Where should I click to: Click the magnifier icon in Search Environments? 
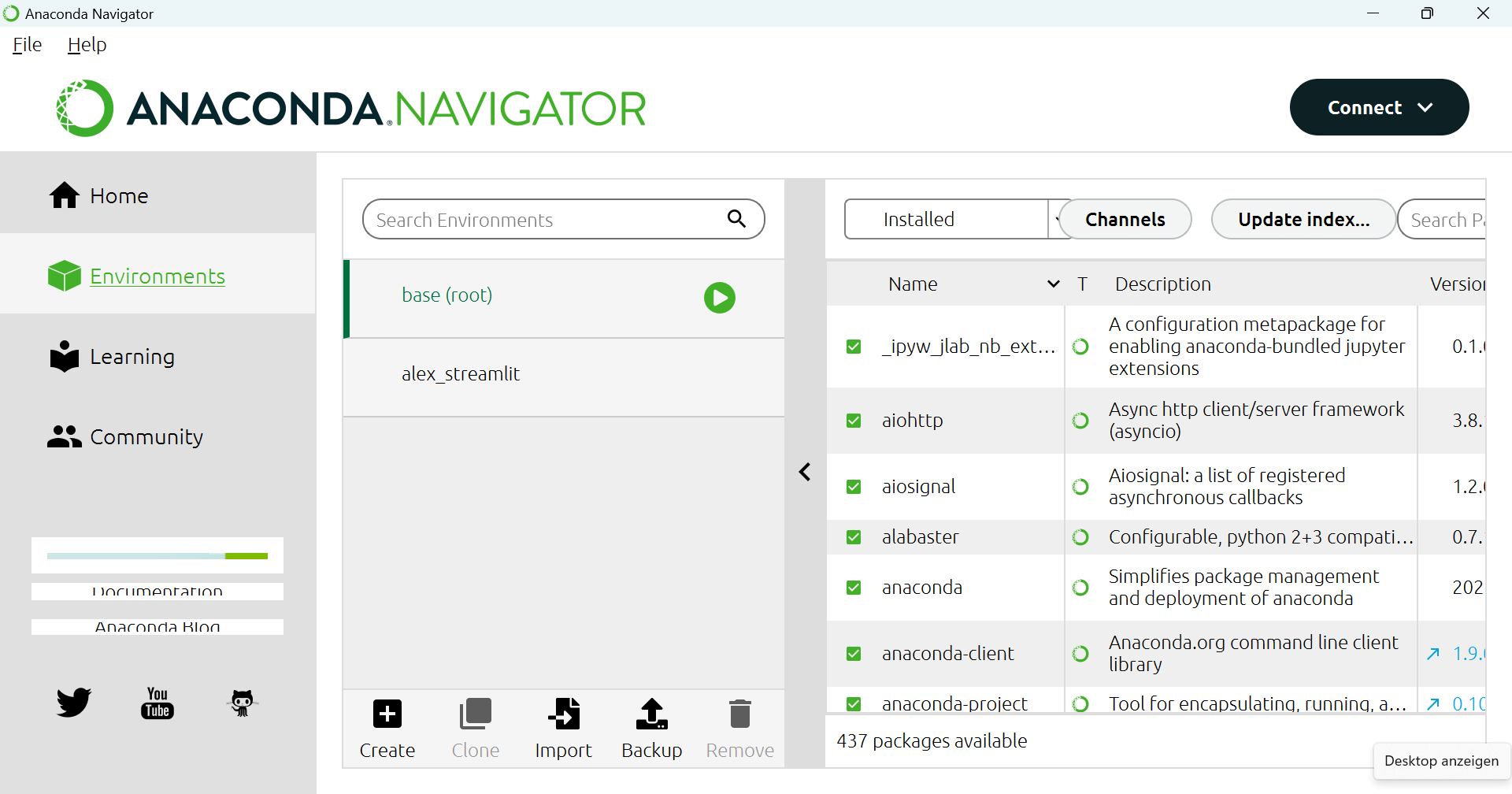[x=736, y=219]
